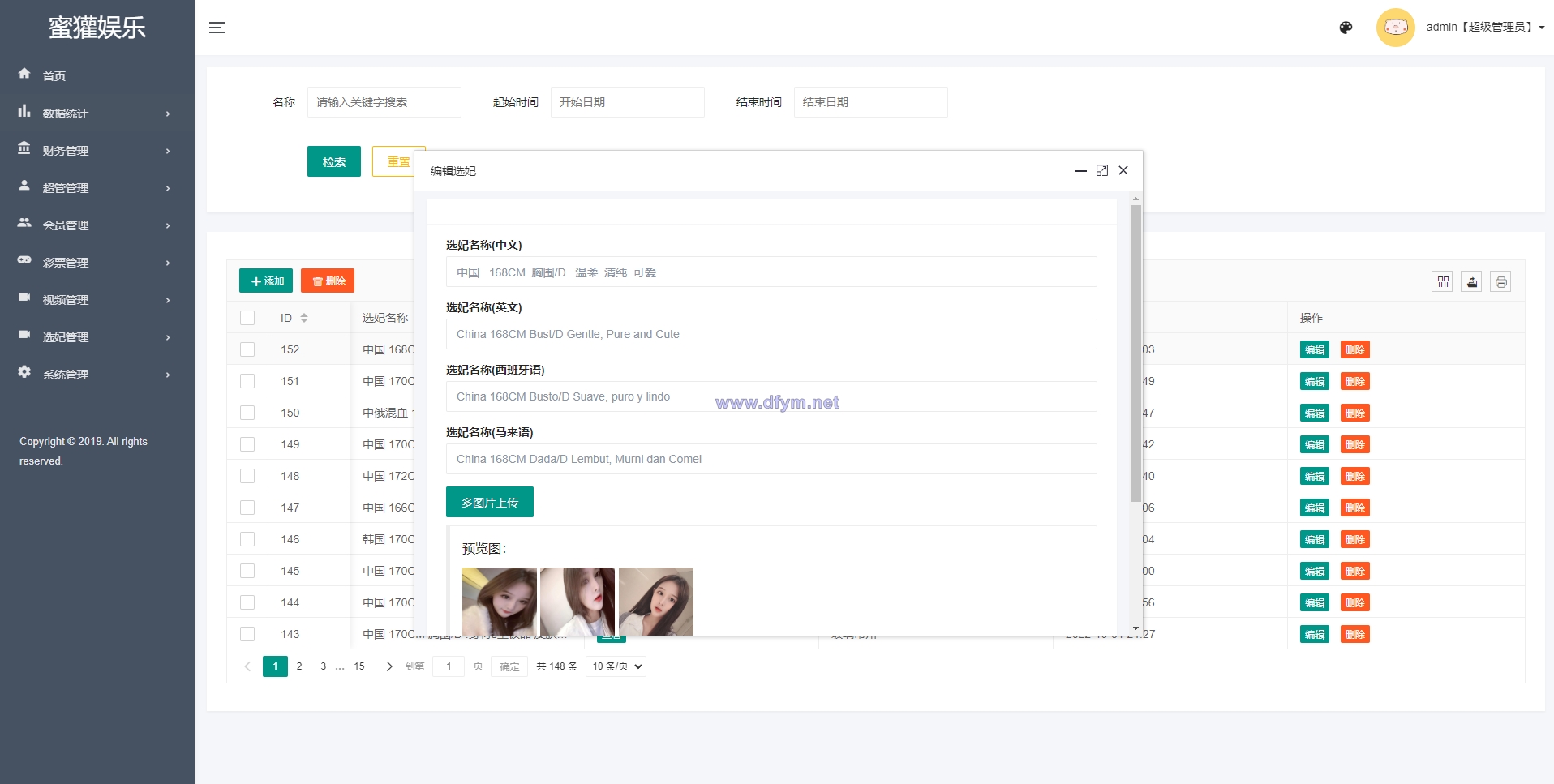
Task: Expand the 会员管理 submenu chevron
Action: (x=168, y=225)
